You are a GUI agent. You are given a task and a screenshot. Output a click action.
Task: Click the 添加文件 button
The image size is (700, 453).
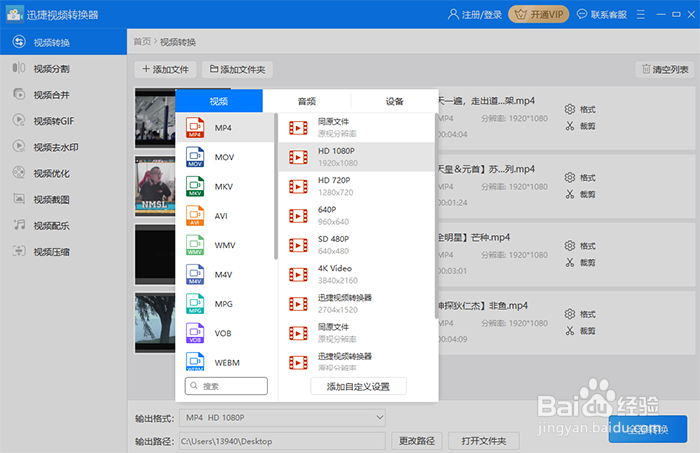point(166,69)
